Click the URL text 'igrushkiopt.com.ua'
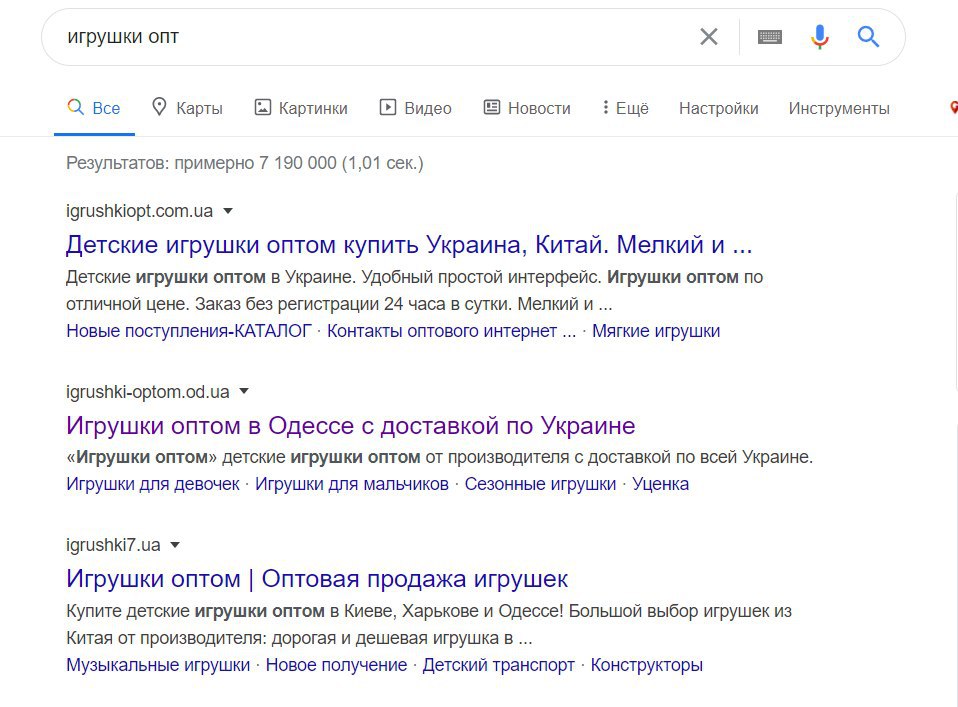The height and width of the screenshot is (707, 958). click(x=139, y=211)
